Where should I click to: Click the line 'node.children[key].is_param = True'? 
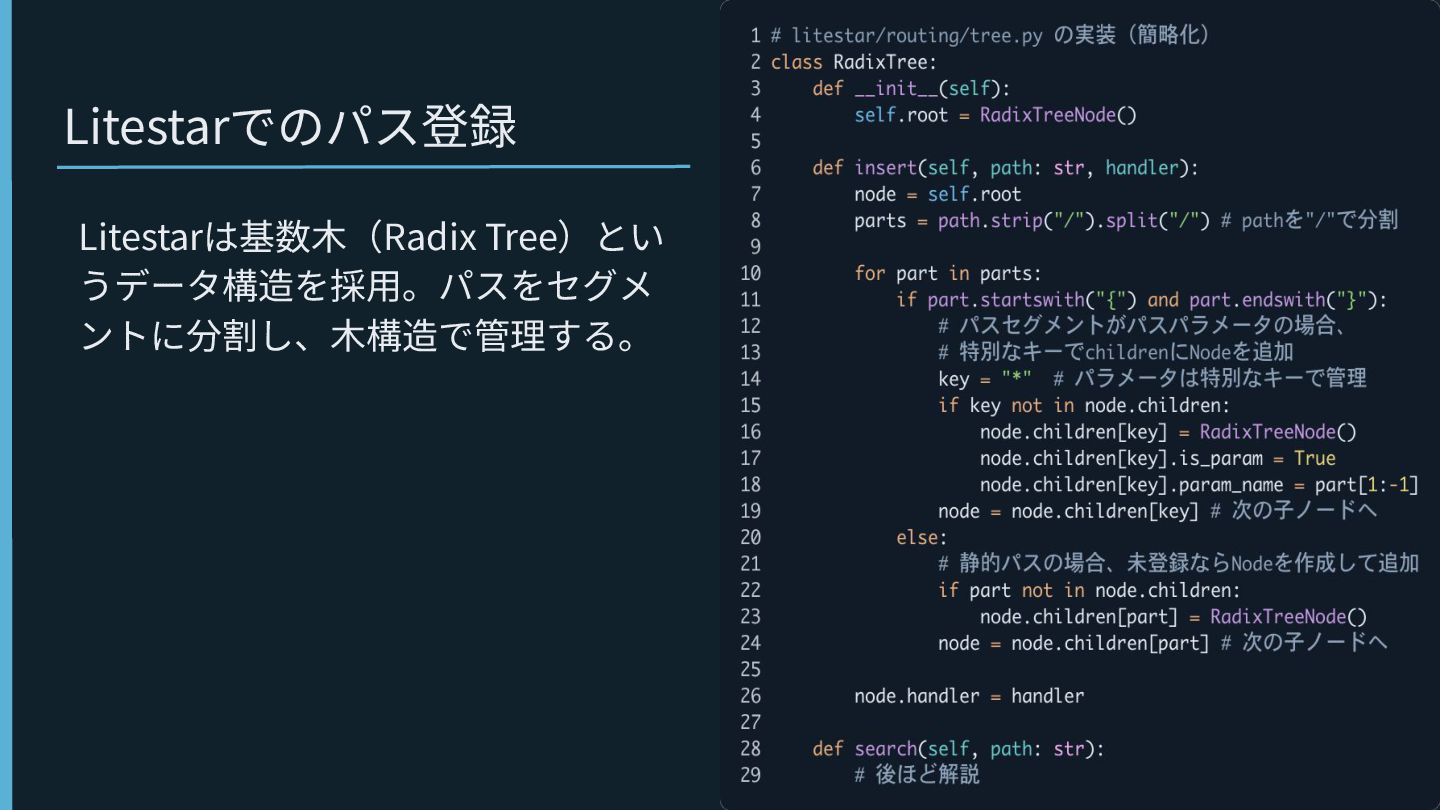(x=1158, y=458)
